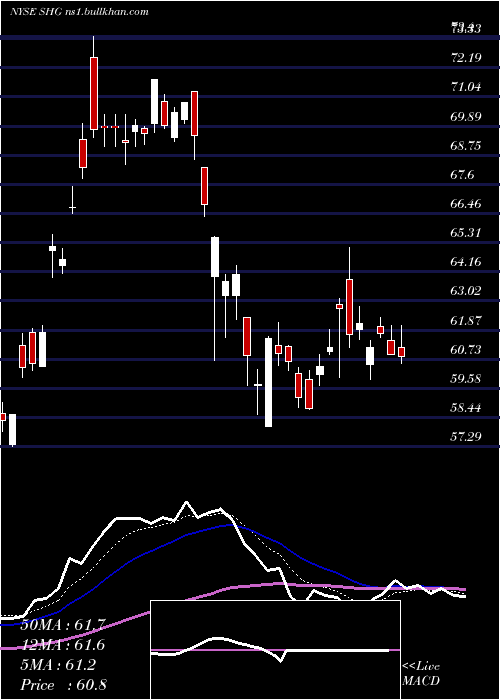Click the 'NYSE SHG ns1.bullkhan.com' title text
Image resolution: width=500 pixels, height=700 pixels.
click(x=79, y=12)
